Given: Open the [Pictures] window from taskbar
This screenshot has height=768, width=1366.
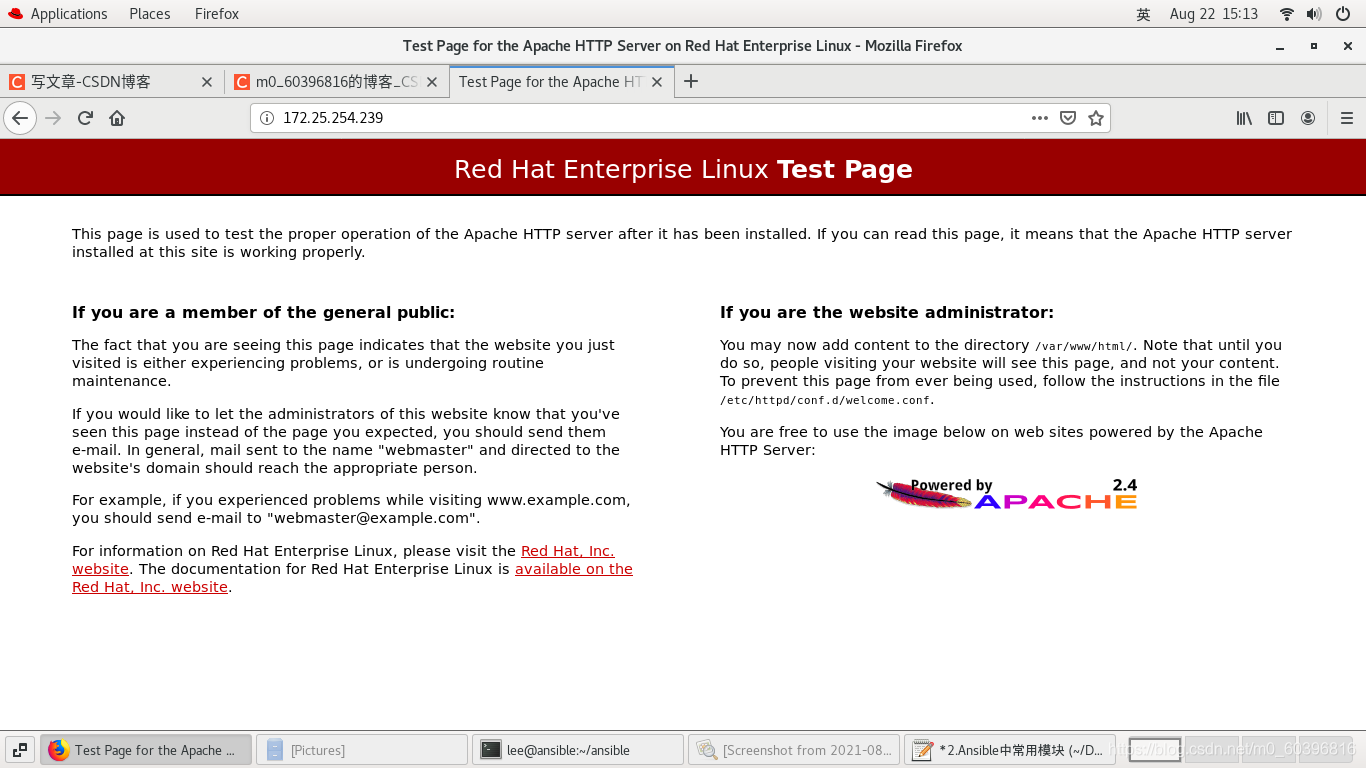Looking at the screenshot, I should click(362, 750).
